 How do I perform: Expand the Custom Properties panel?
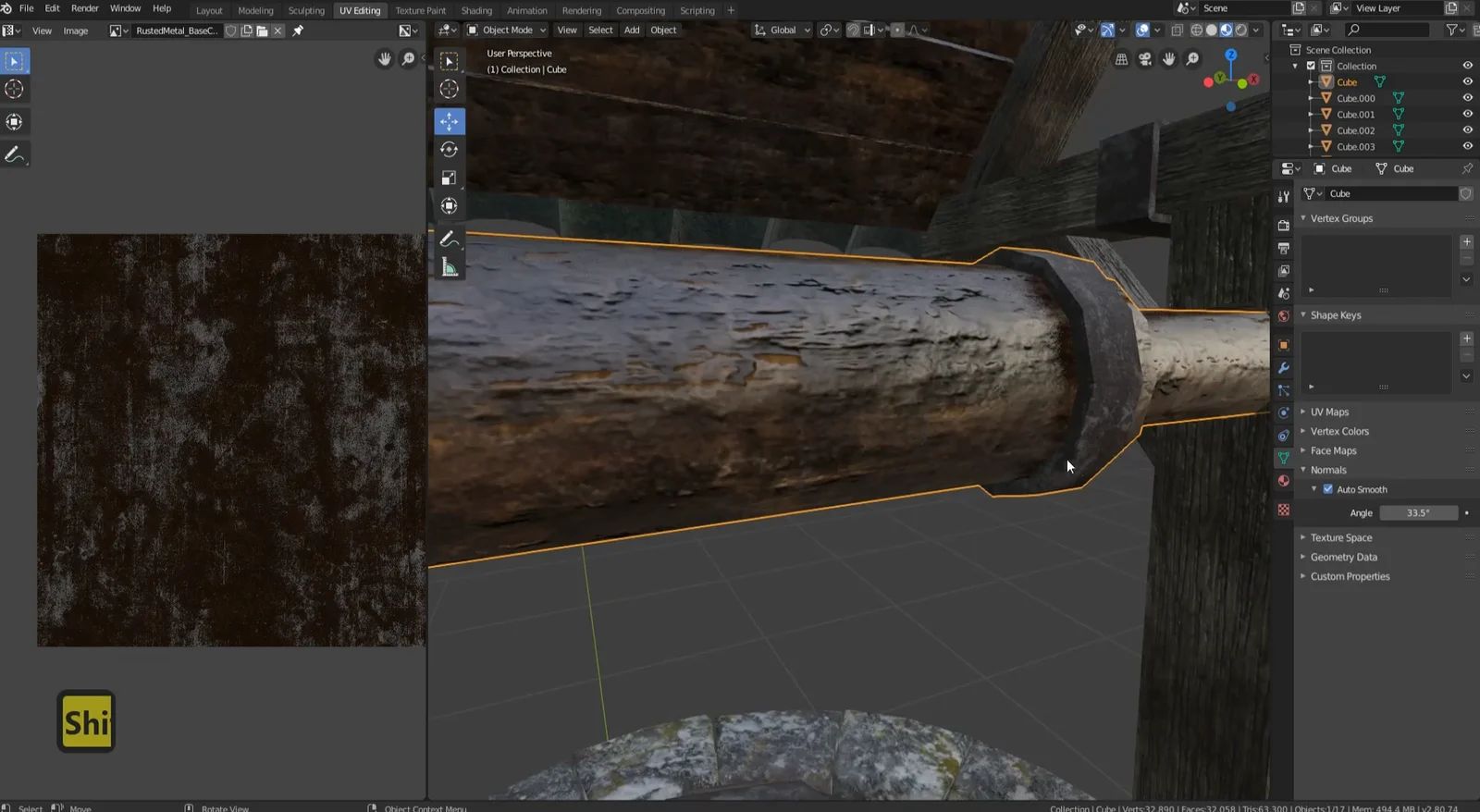(1350, 576)
